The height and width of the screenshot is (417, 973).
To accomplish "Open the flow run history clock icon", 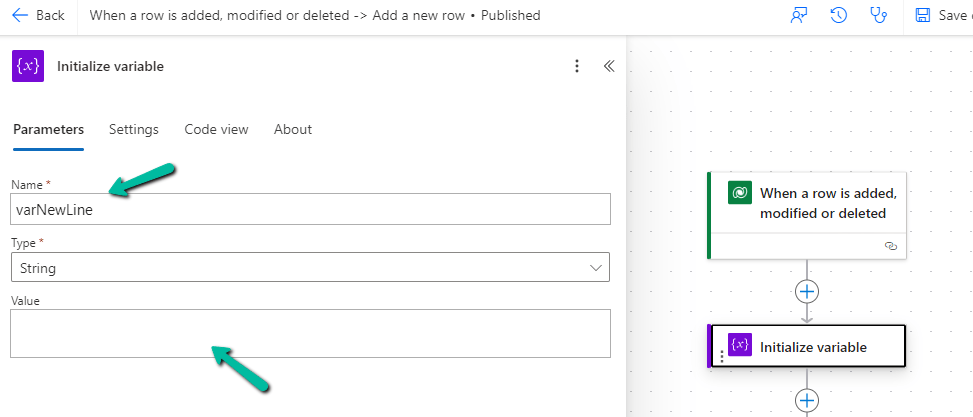I will 839,16.
